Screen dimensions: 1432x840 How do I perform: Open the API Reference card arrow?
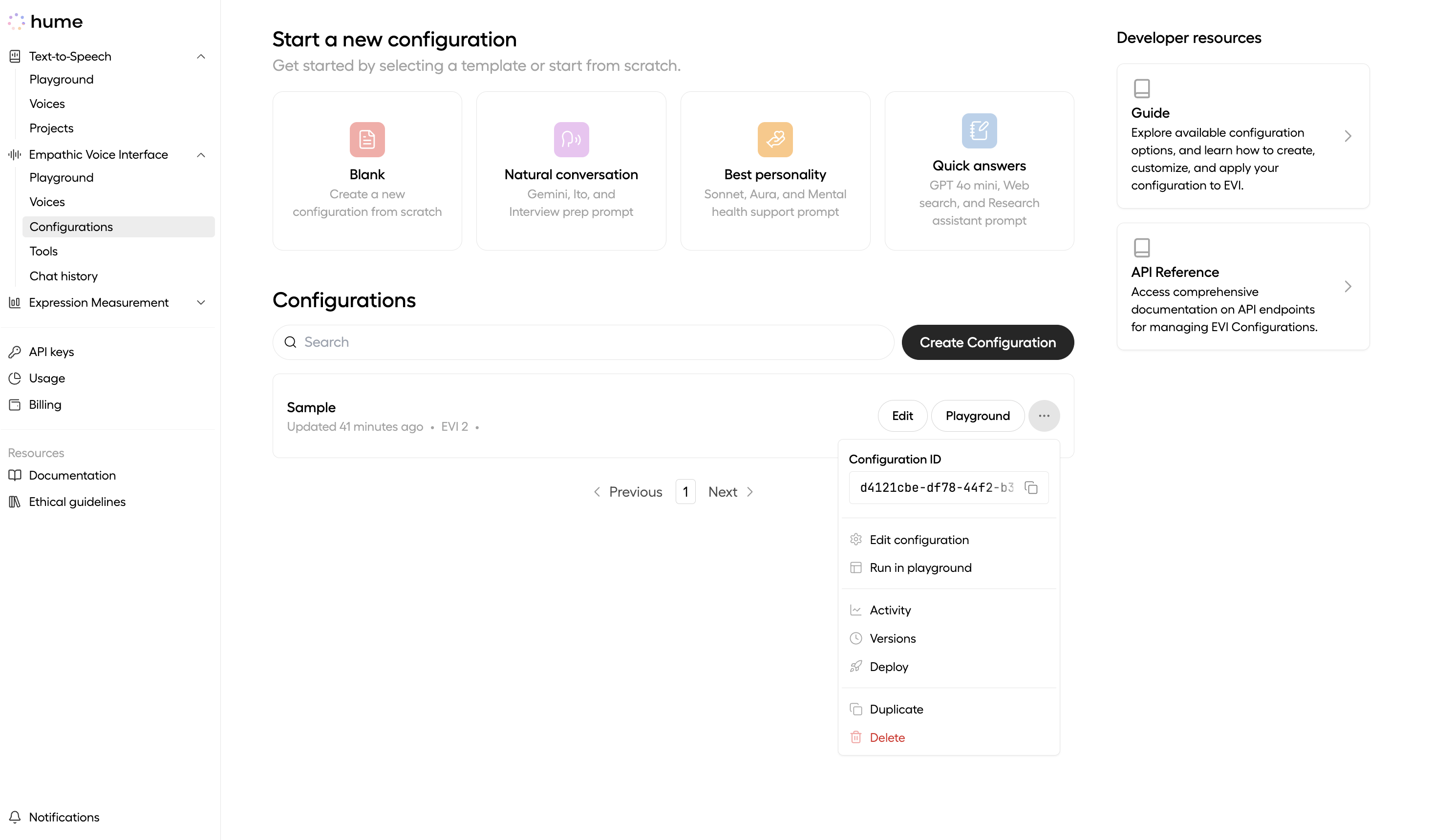click(1348, 287)
